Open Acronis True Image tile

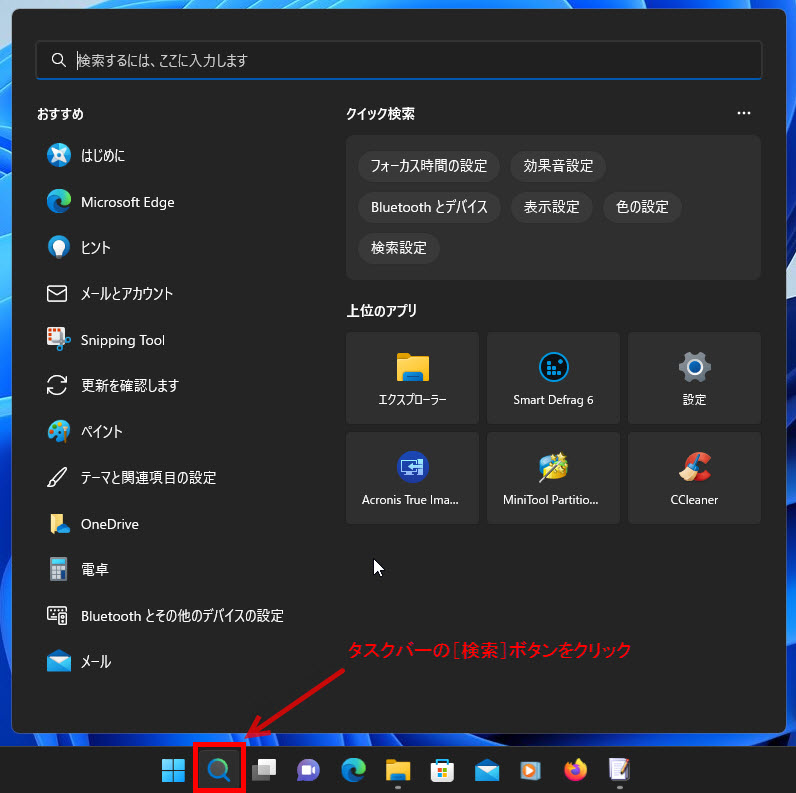[412, 478]
